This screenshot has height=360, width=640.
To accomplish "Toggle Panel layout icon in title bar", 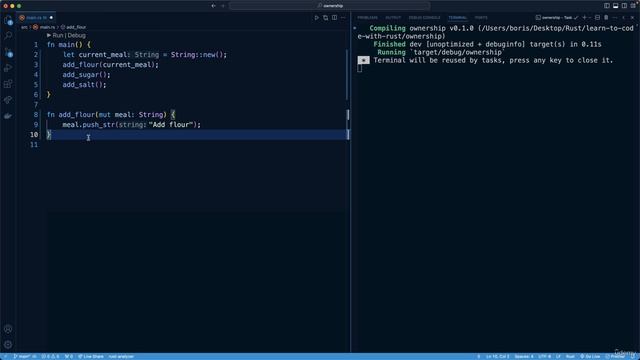I will pyautogui.click(x=616, y=6).
